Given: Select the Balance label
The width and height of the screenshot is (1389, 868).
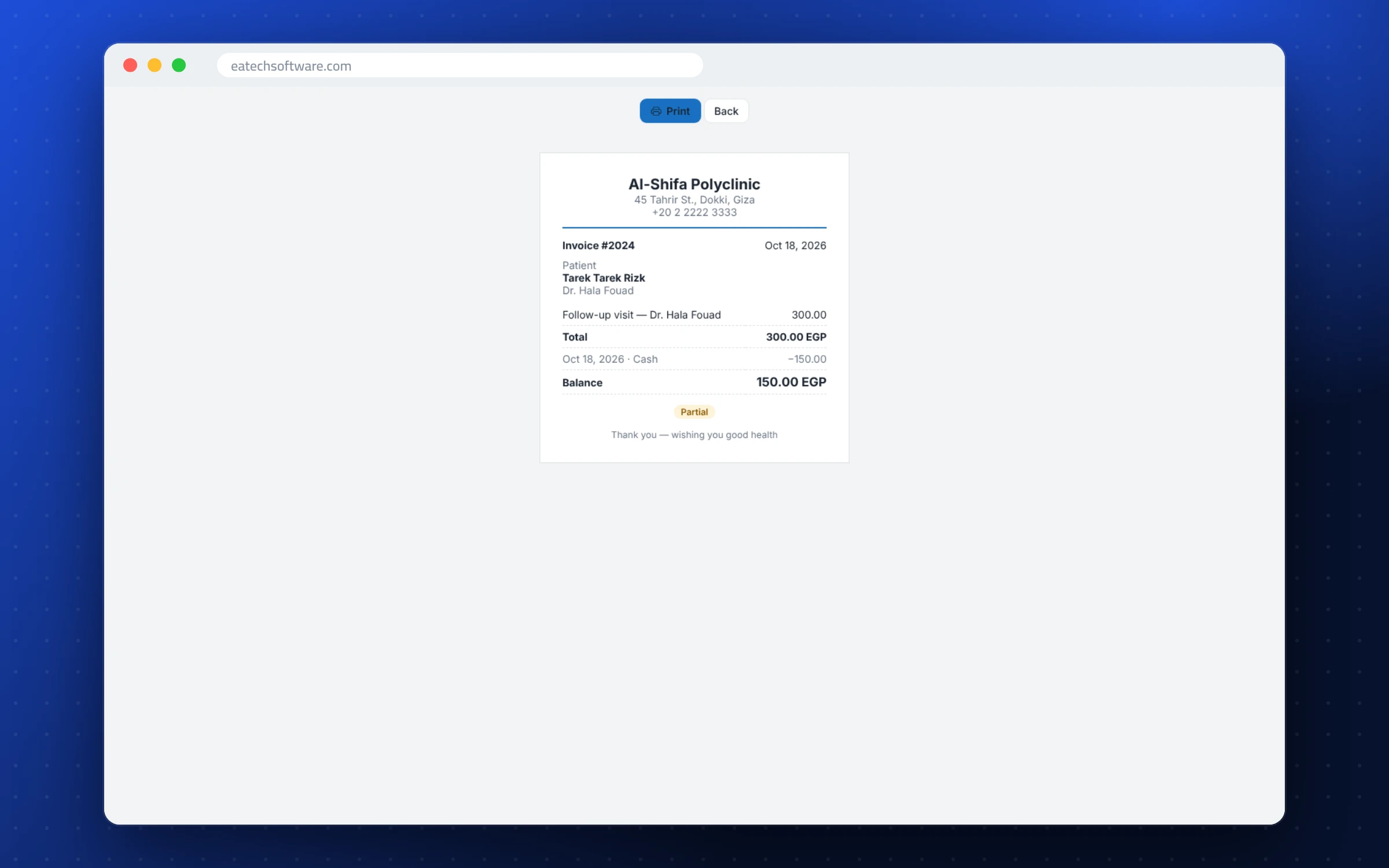Looking at the screenshot, I should [x=582, y=382].
